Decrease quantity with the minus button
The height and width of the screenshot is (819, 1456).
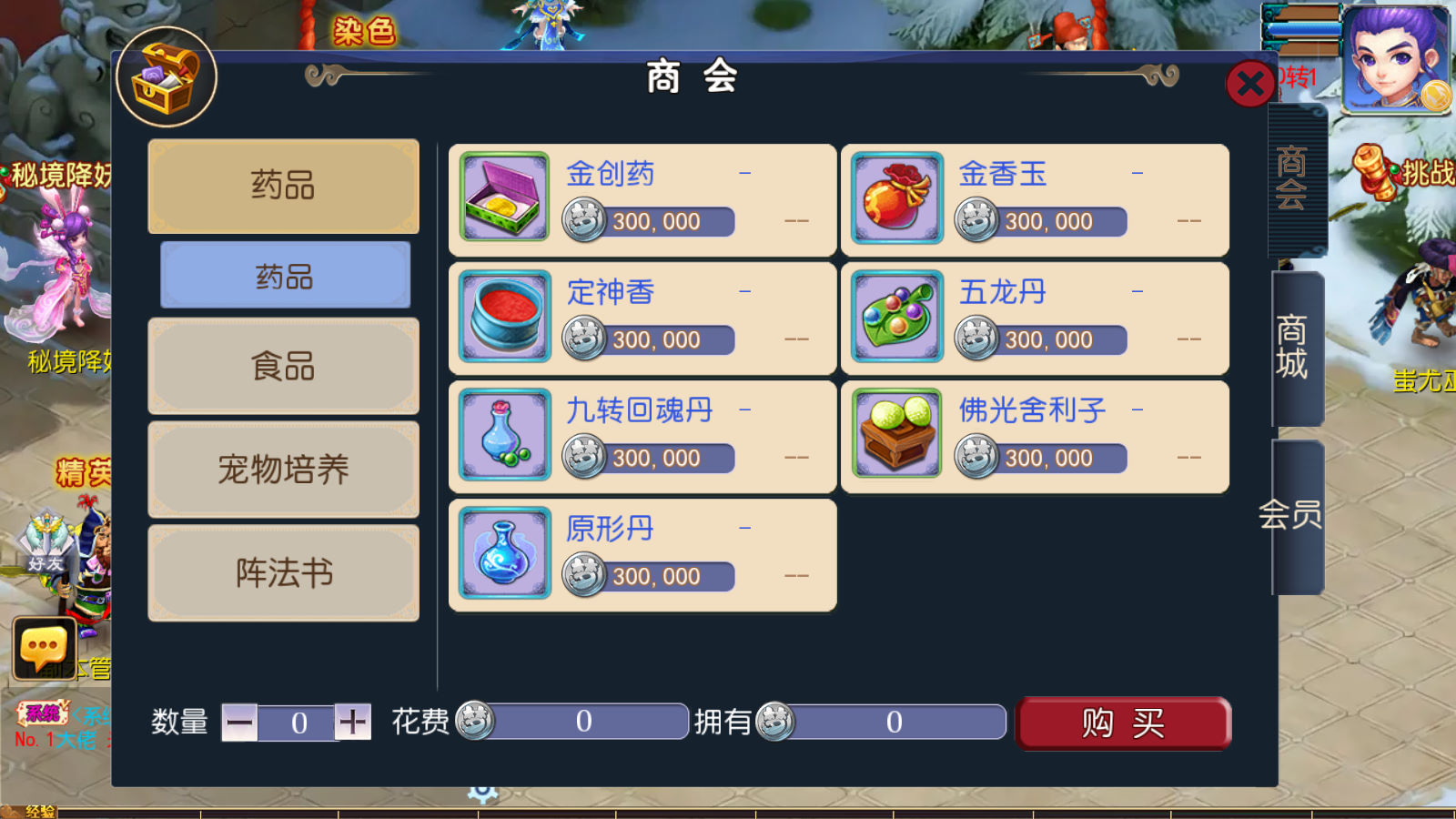coord(240,723)
